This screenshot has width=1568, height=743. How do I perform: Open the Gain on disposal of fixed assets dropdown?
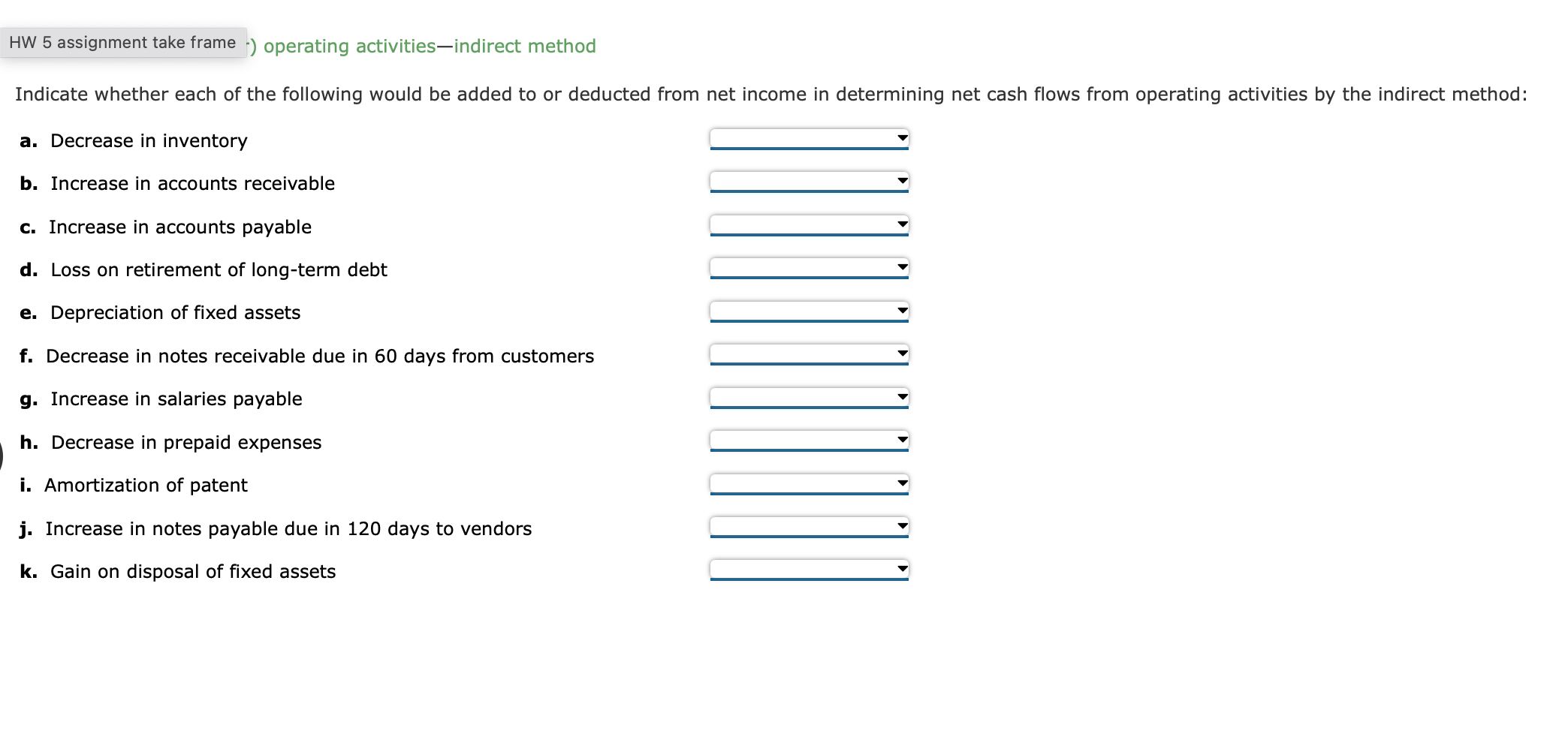pyautogui.click(x=807, y=569)
